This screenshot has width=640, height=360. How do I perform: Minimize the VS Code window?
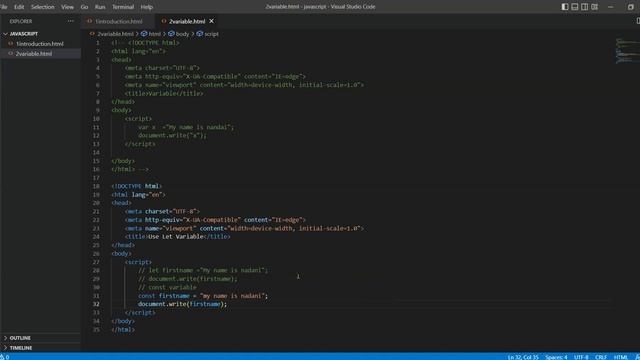tap(610, 7)
